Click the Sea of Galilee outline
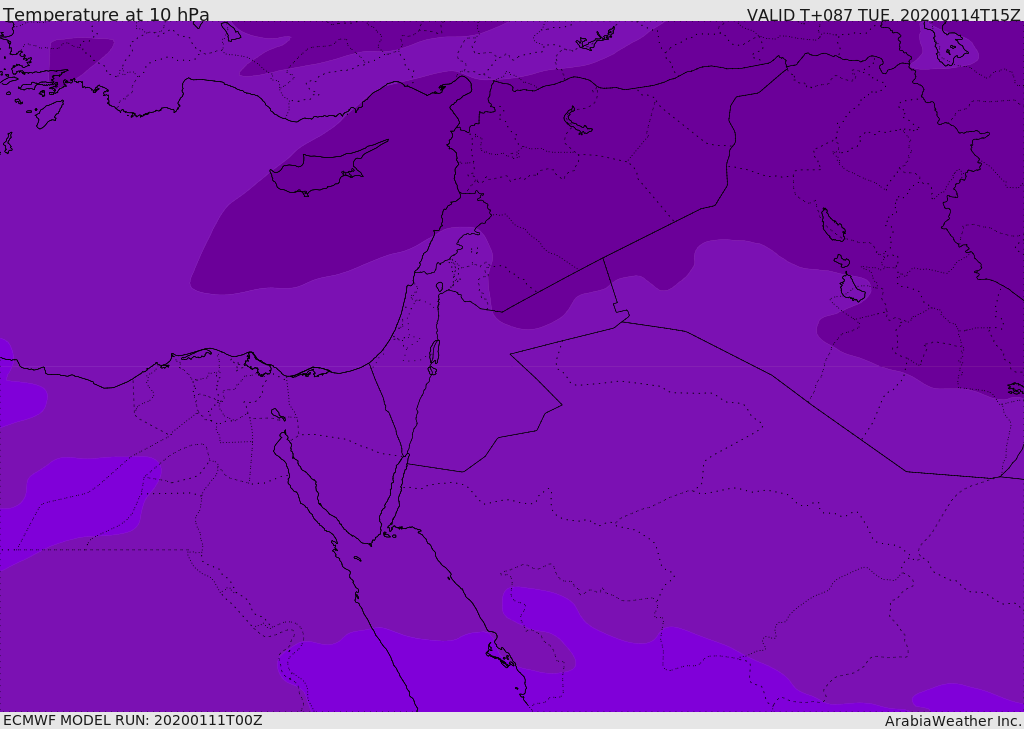The height and width of the screenshot is (729, 1024). click(440, 287)
